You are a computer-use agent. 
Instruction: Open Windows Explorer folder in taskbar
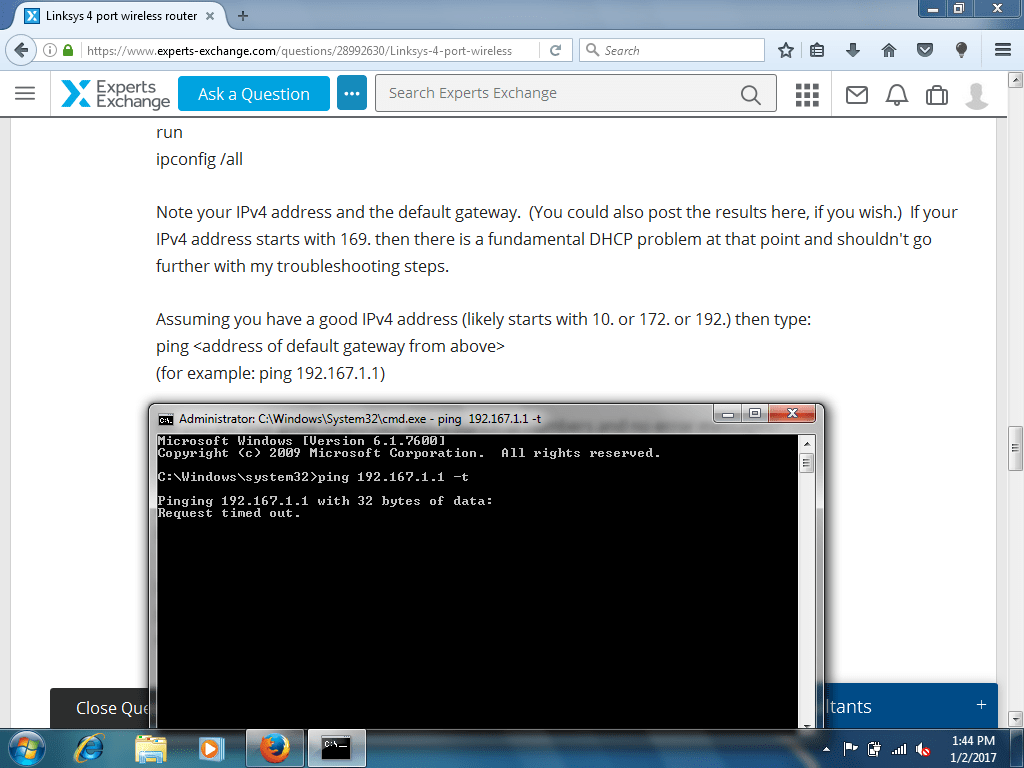point(150,748)
